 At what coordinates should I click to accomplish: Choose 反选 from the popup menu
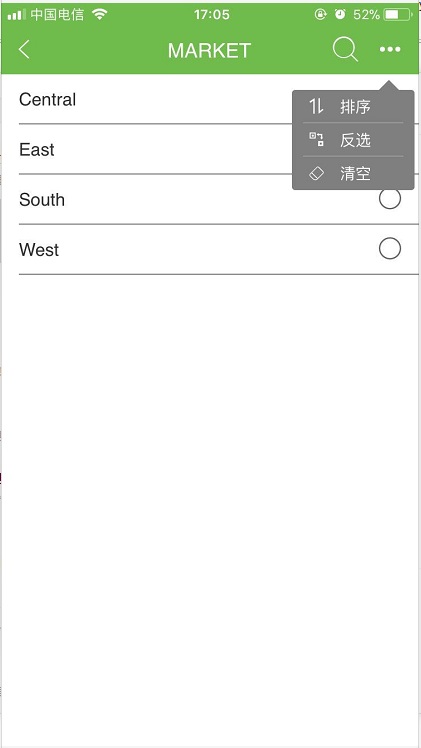(x=353, y=139)
